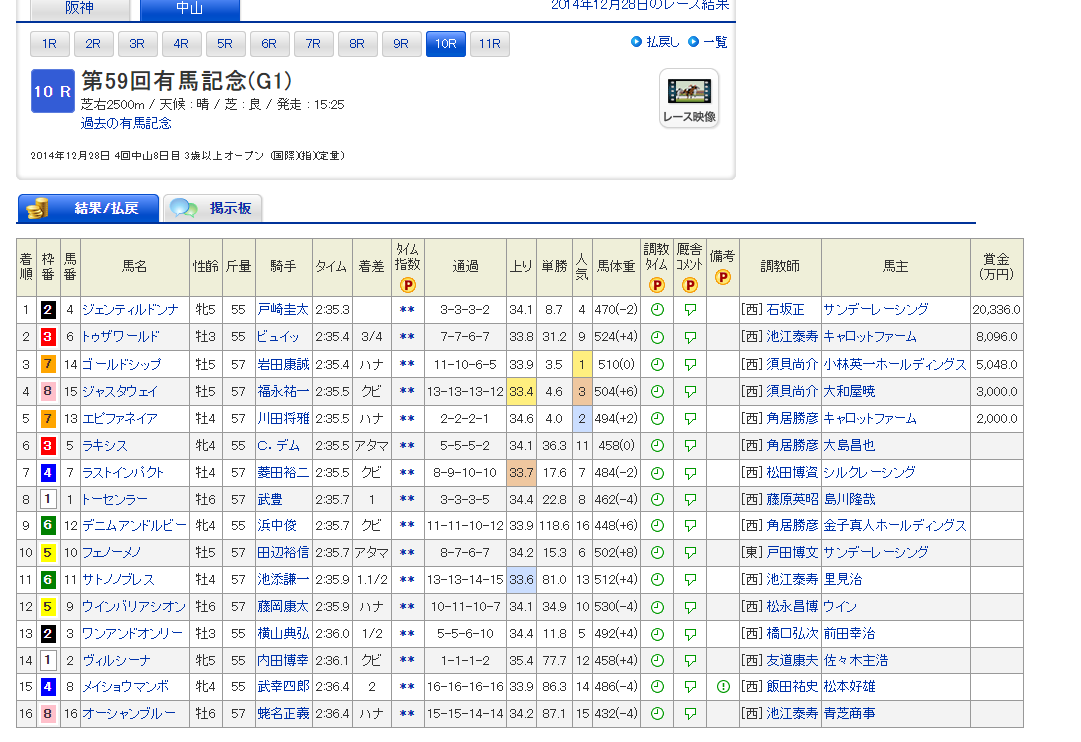Open horse エピファネイア details link
This screenshot has width=1081, height=742.
click(120, 418)
